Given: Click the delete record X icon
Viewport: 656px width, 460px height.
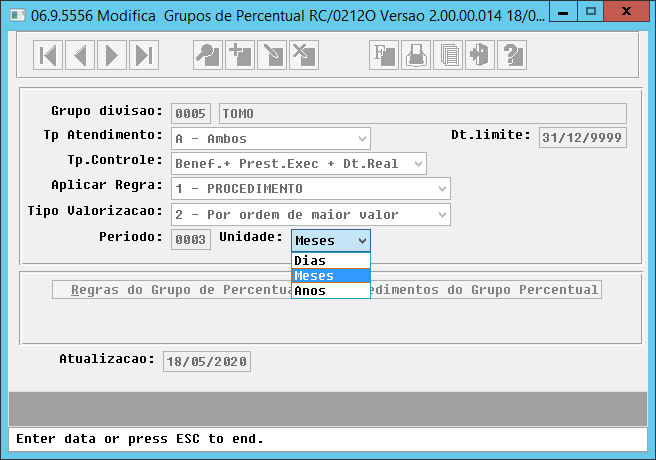Looking at the screenshot, I should pos(304,55).
